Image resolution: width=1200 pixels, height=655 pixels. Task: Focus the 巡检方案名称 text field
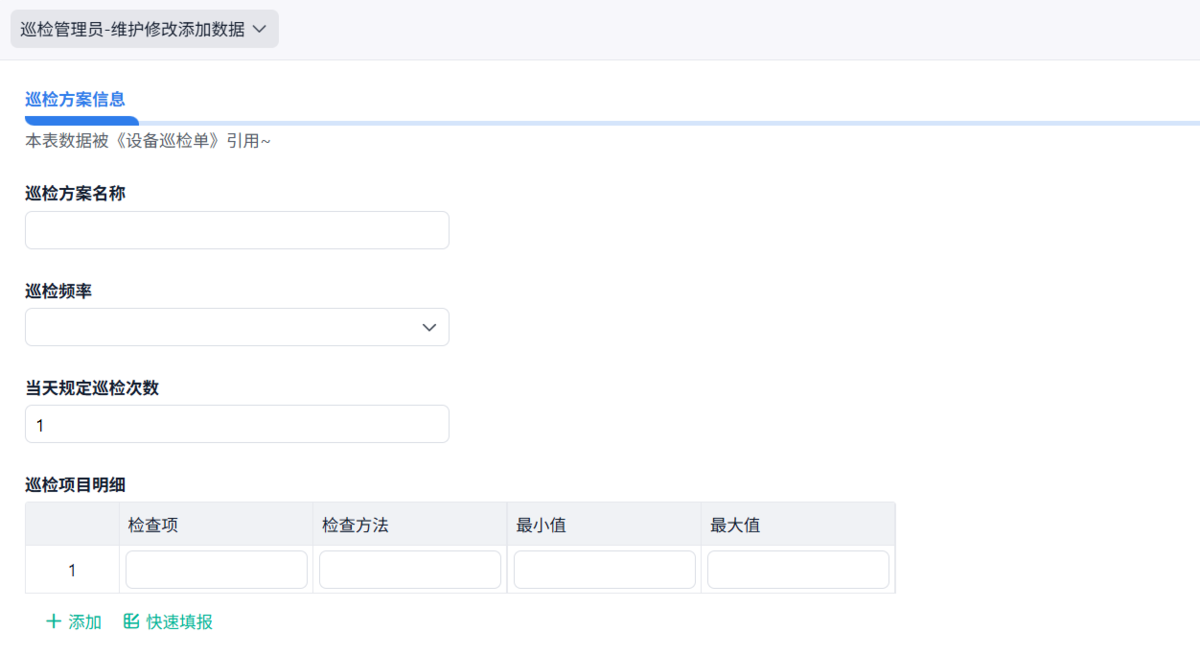pyautogui.click(x=237, y=230)
